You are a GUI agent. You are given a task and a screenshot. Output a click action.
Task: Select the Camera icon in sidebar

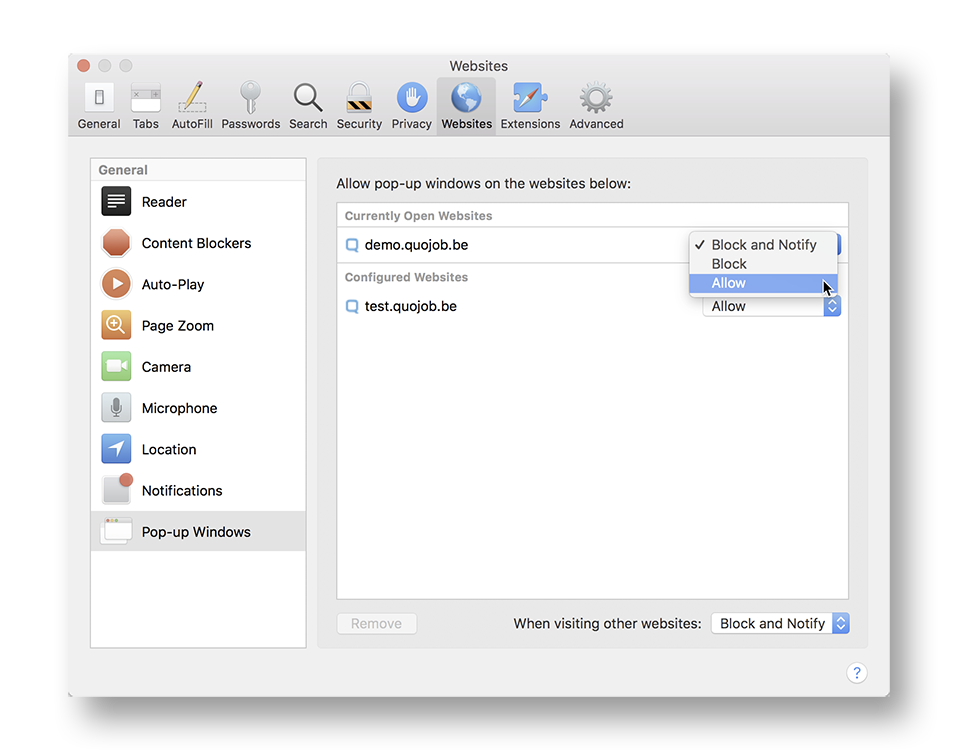pyautogui.click(x=116, y=366)
